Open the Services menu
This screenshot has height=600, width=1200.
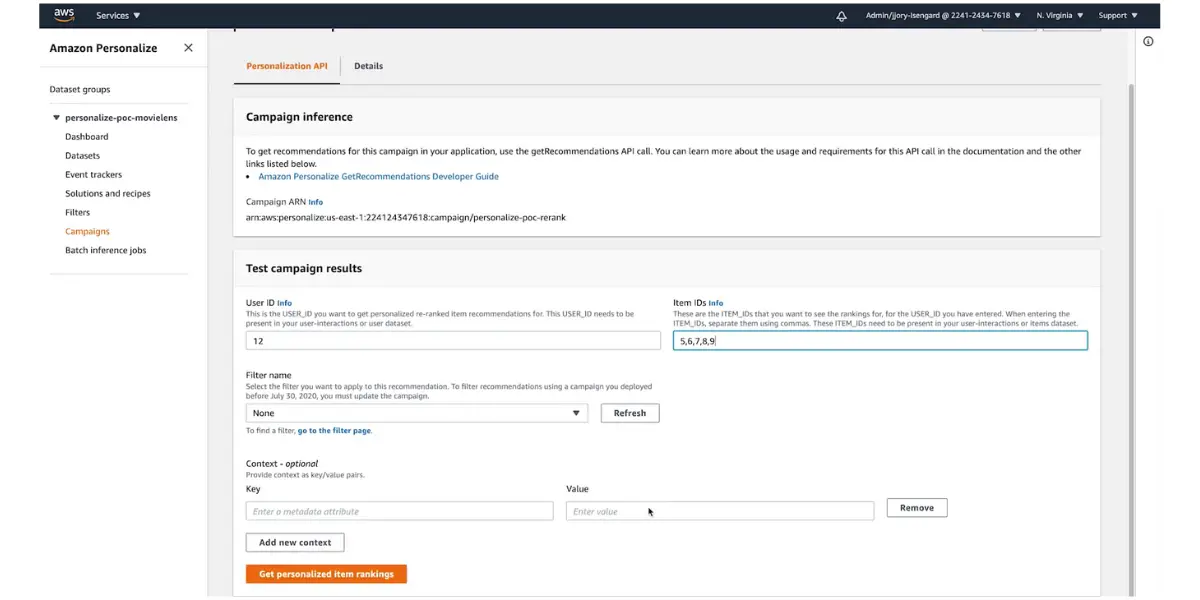point(118,16)
